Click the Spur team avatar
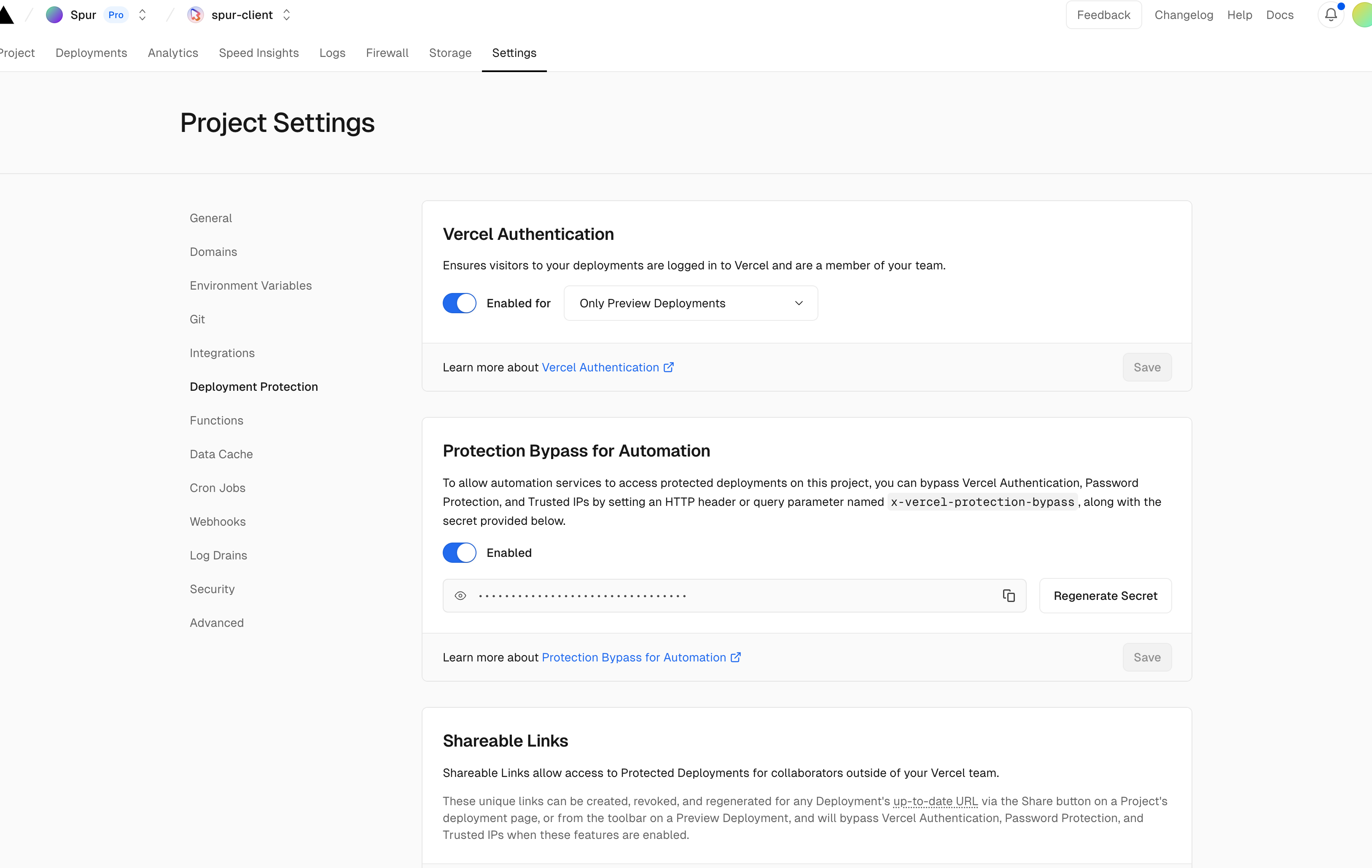Viewport: 1372px width, 868px height. (x=54, y=15)
